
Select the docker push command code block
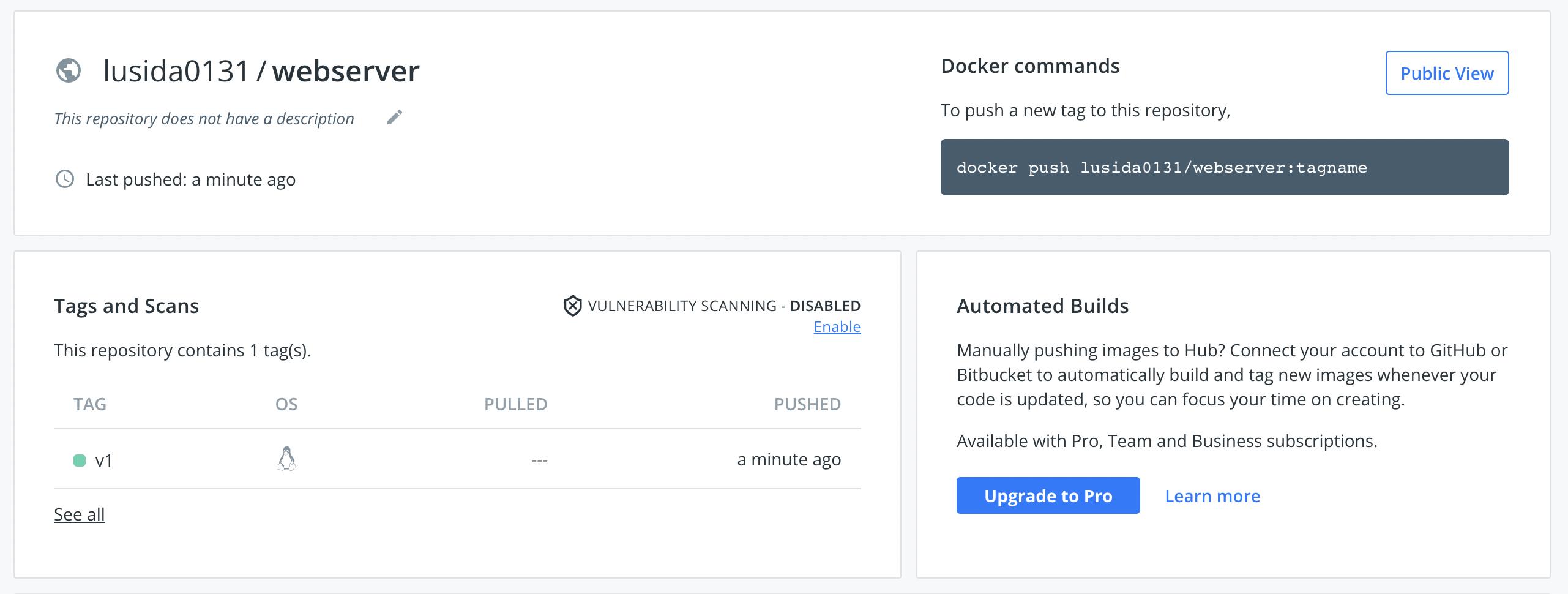pyautogui.click(x=1224, y=167)
